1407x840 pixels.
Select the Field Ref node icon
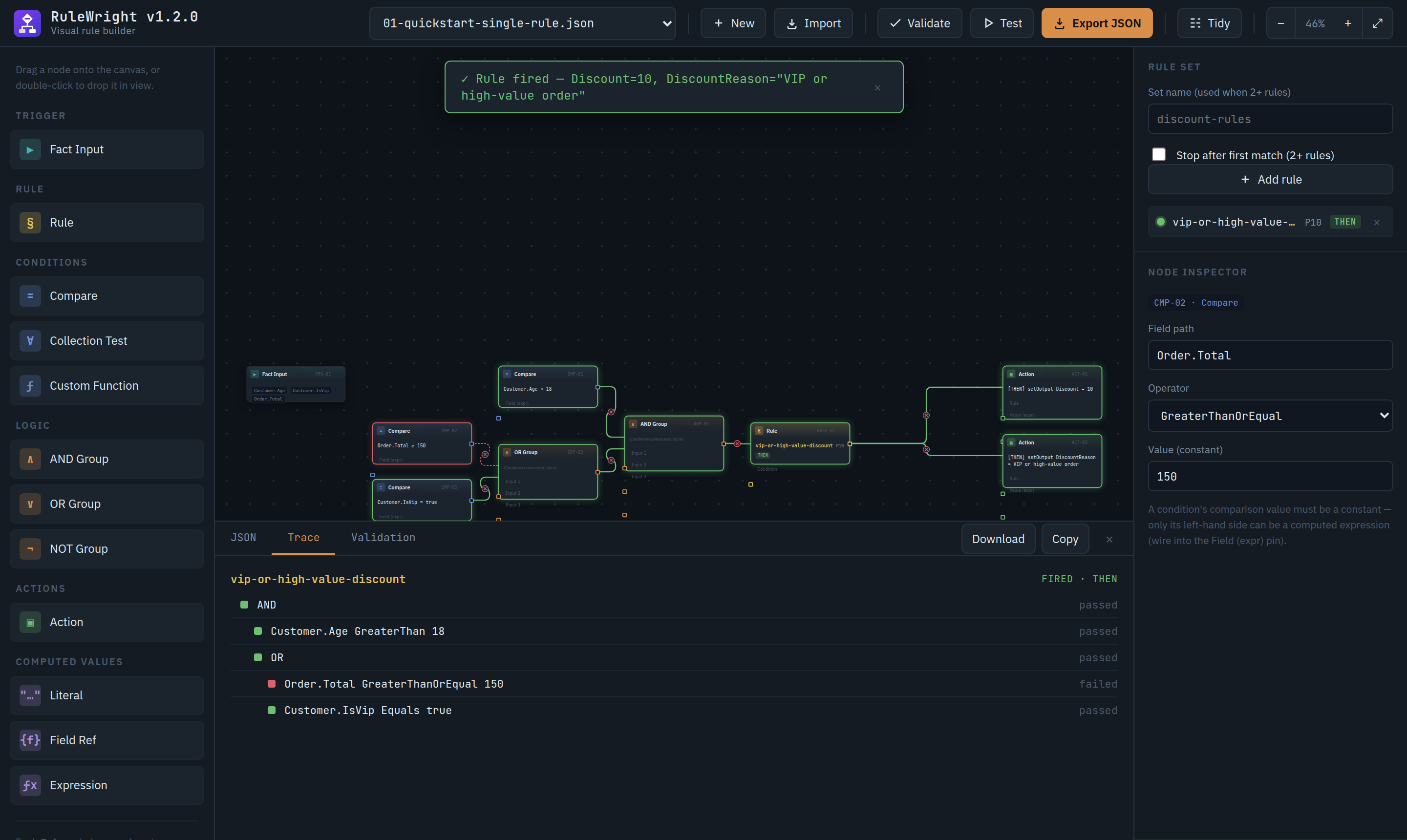(x=30, y=740)
